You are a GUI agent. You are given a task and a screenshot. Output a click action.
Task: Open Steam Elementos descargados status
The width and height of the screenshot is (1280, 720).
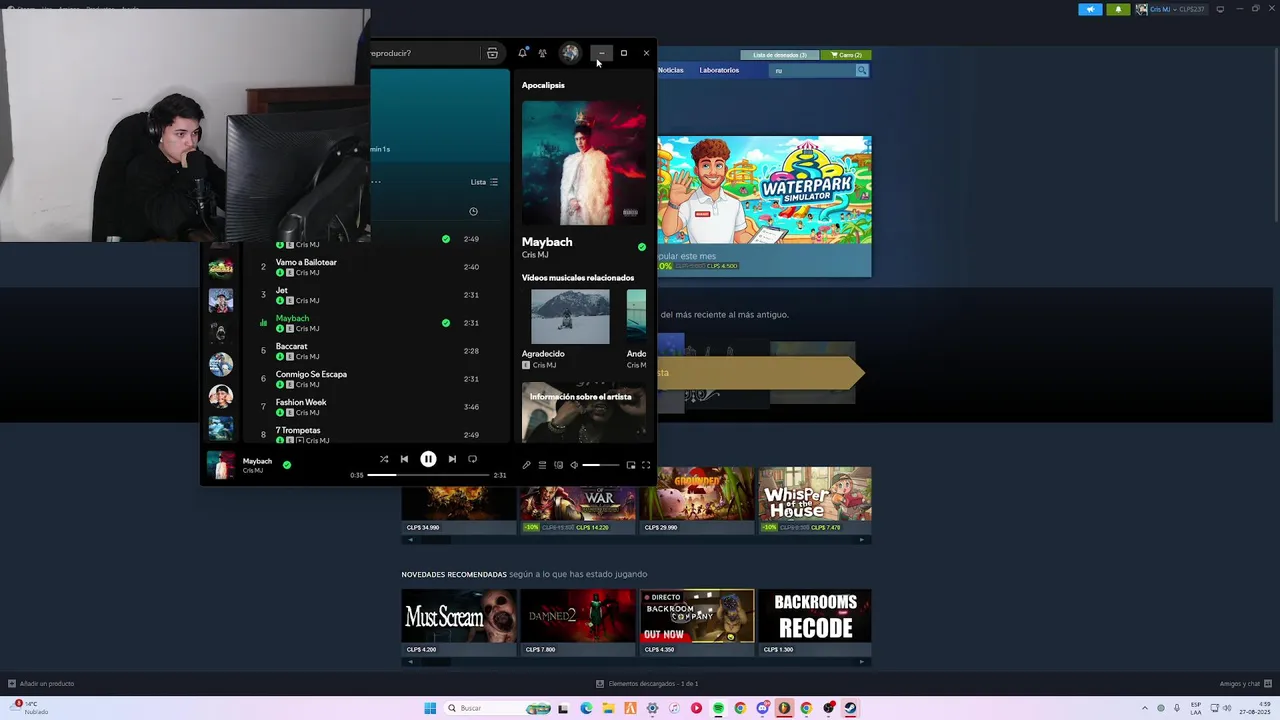tap(647, 684)
